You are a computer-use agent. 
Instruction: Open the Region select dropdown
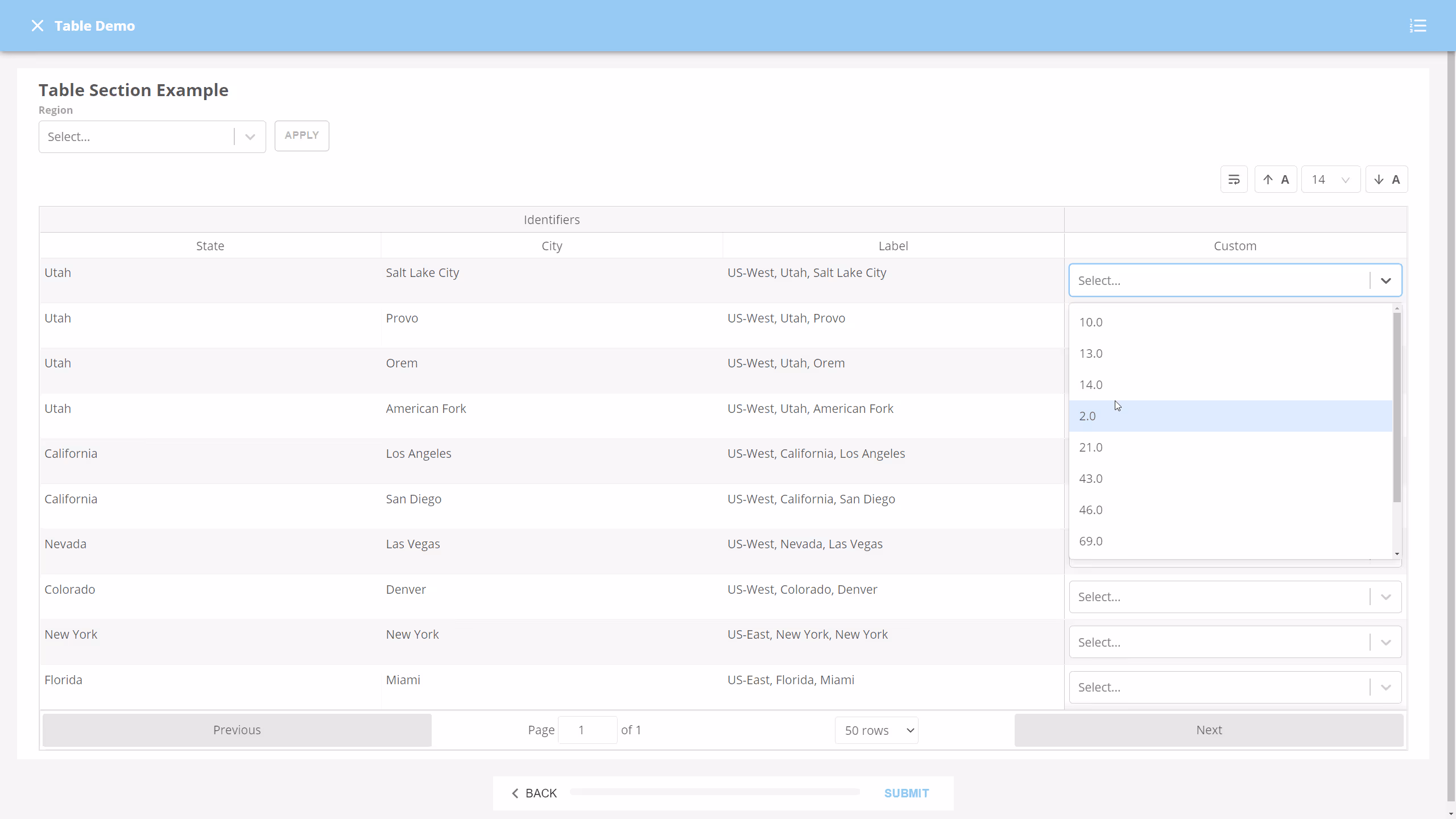coord(152,136)
